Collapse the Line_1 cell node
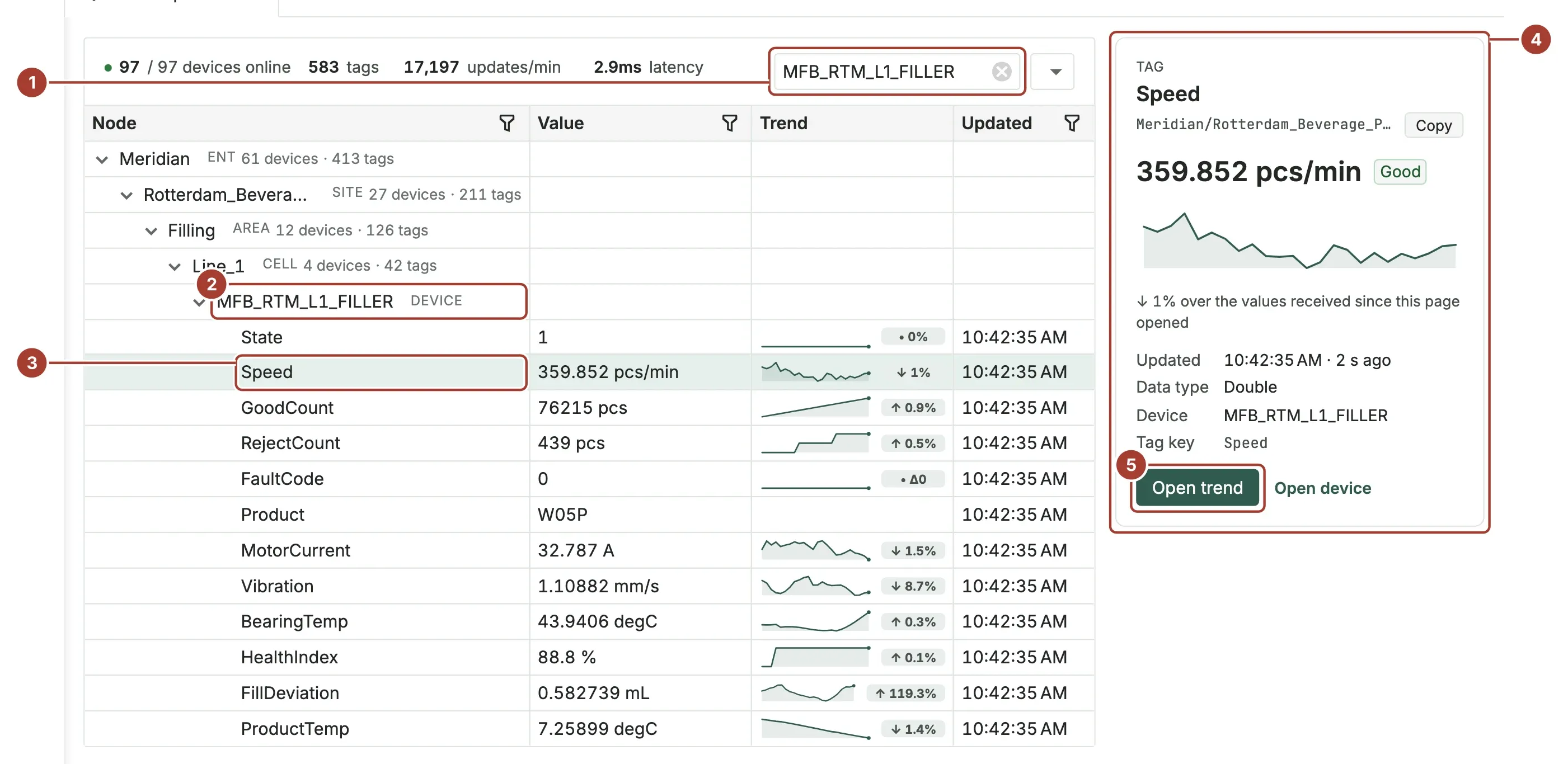The width and height of the screenshot is (1568, 764). [175, 266]
